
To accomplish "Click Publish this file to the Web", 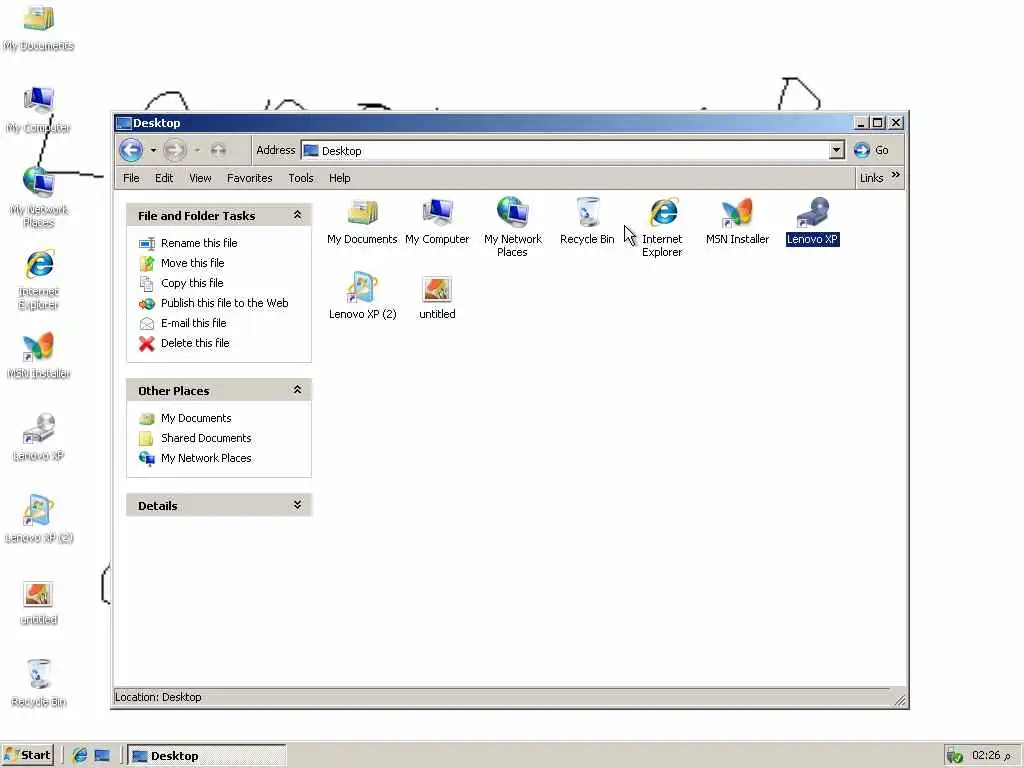I will click(225, 303).
